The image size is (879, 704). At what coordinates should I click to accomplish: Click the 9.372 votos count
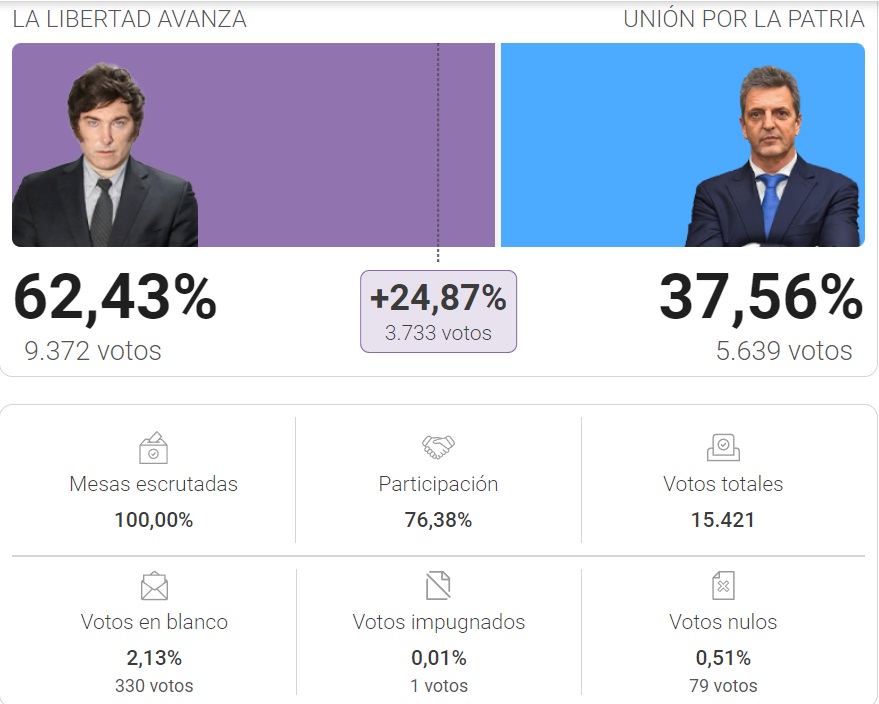tap(93, 351)
